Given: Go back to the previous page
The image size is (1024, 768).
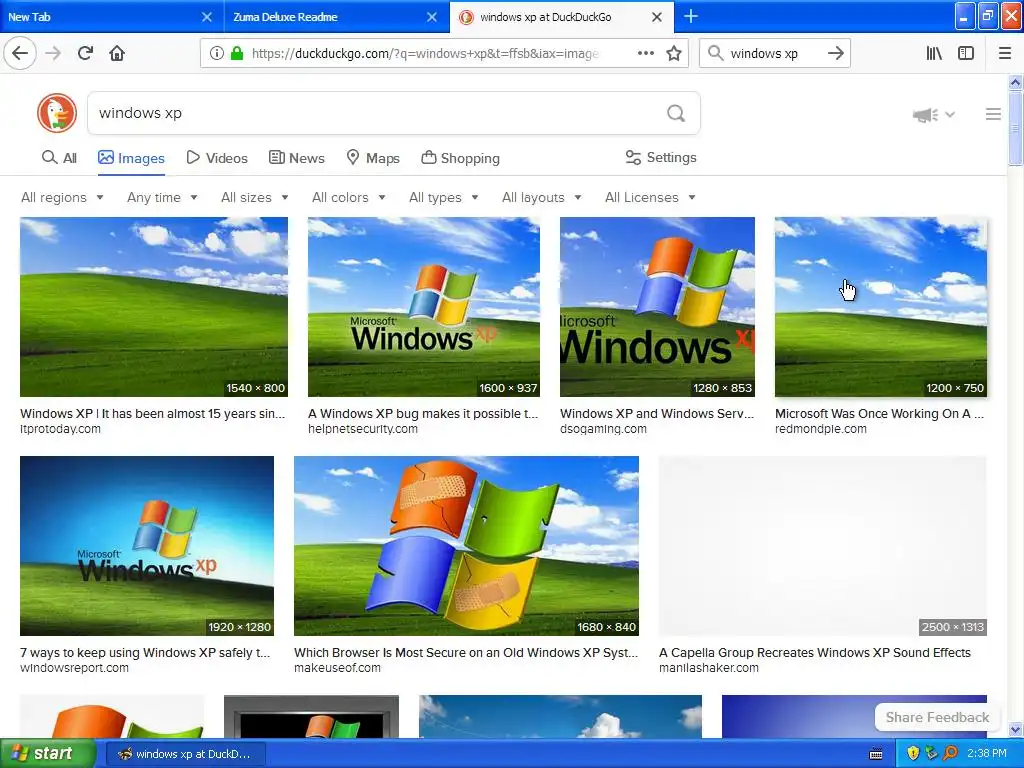Looking at the screenshot, I should tap(20, 54).
